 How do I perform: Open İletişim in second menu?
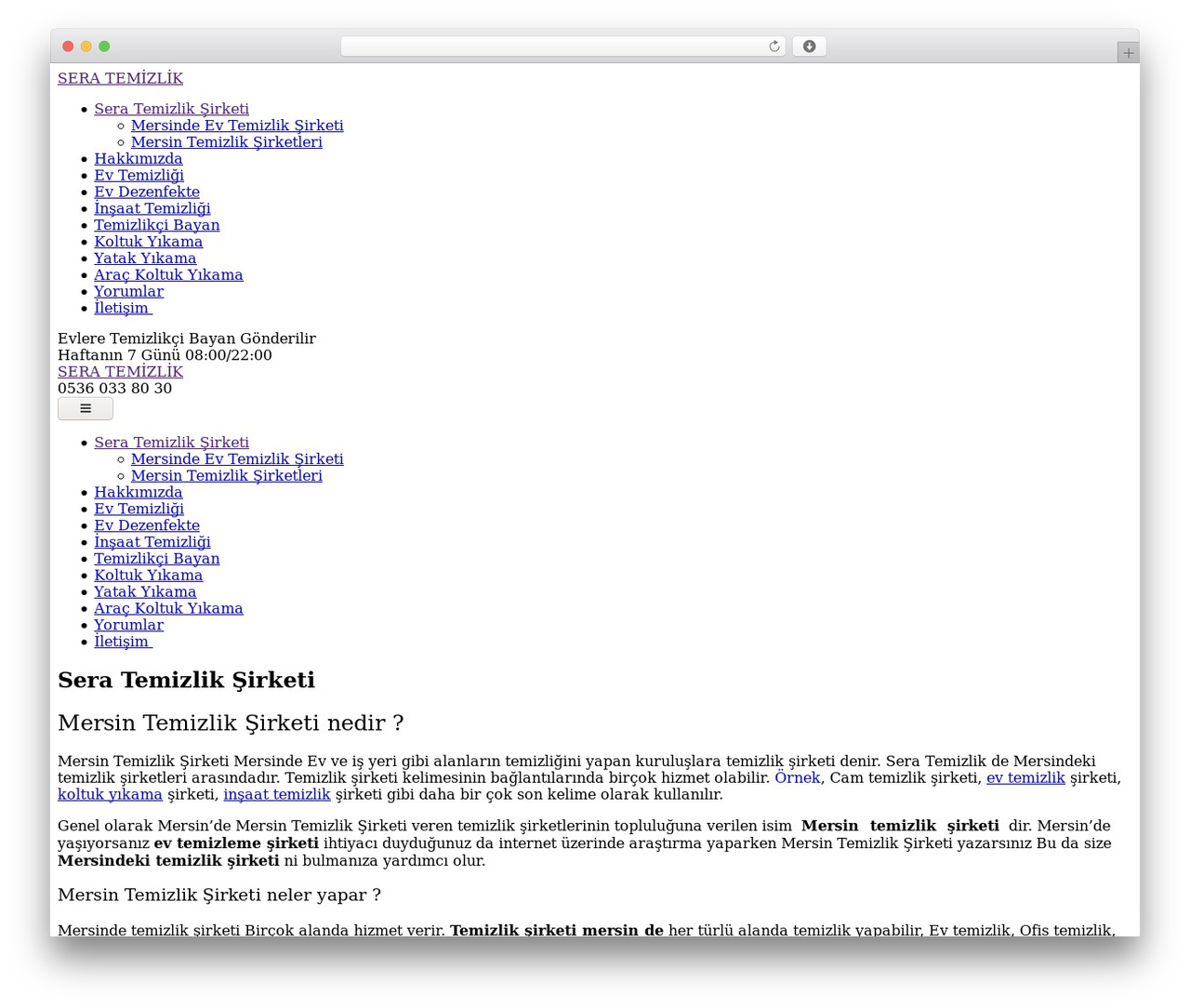[123, 643]
